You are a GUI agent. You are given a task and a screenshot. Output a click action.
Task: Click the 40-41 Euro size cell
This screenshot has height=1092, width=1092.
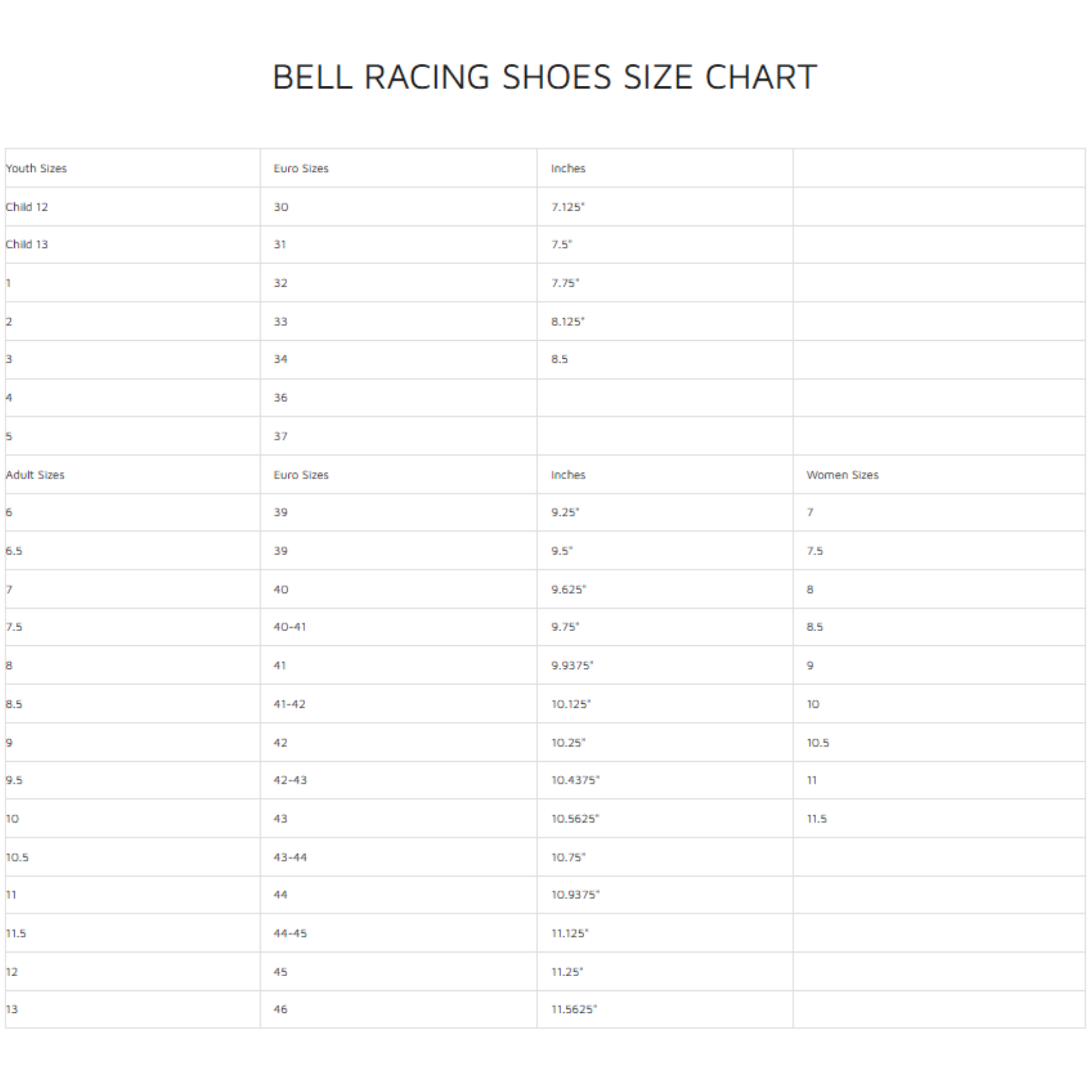coord(289,627)
